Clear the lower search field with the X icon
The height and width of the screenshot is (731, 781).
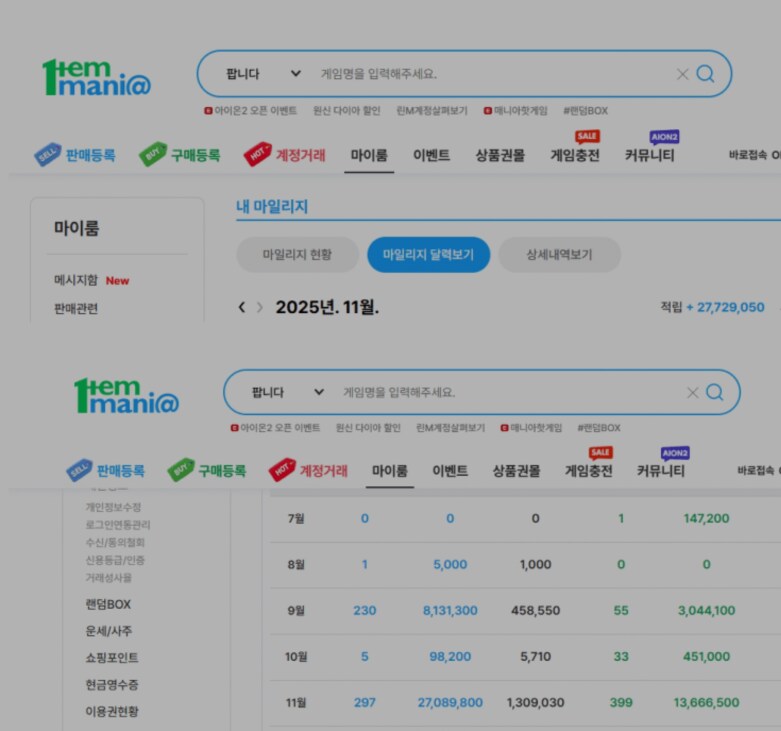click(x=692, y=393)
